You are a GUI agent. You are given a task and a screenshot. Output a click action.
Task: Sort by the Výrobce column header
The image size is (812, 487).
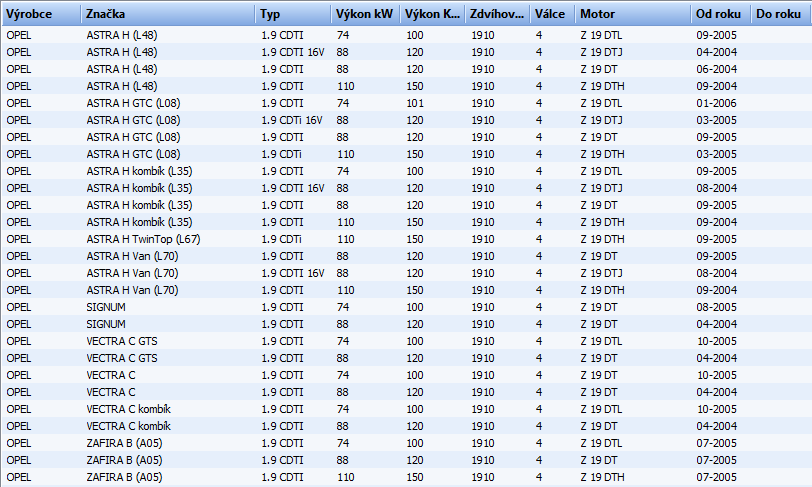click(41, 14)
